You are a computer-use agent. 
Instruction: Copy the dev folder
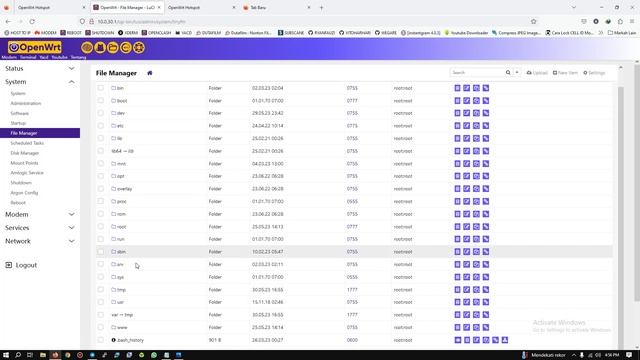click(x=476, y=113)
